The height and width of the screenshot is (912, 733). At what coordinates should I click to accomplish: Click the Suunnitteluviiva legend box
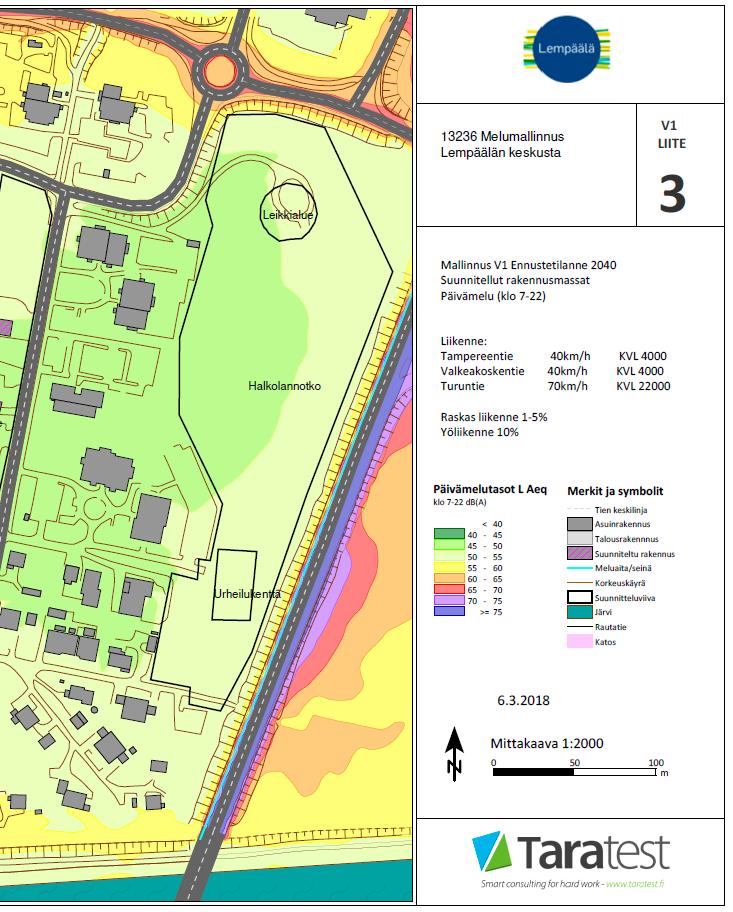(579, 597)
